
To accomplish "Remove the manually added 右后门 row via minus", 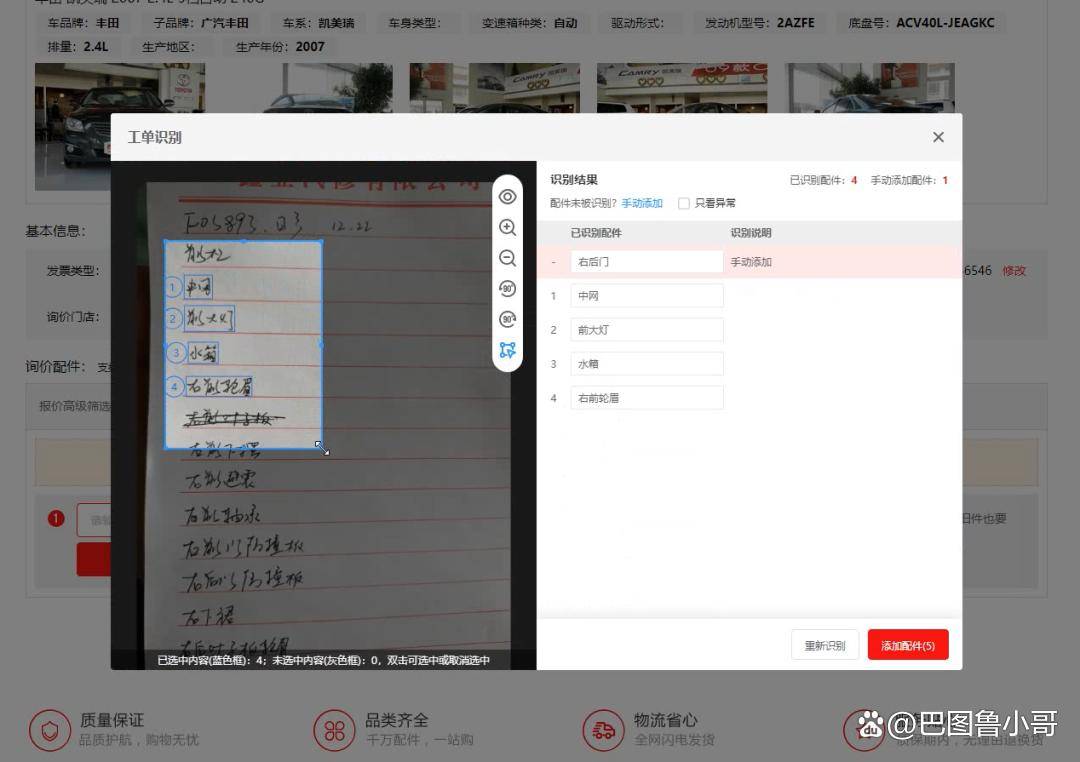I will coord(553,262).
